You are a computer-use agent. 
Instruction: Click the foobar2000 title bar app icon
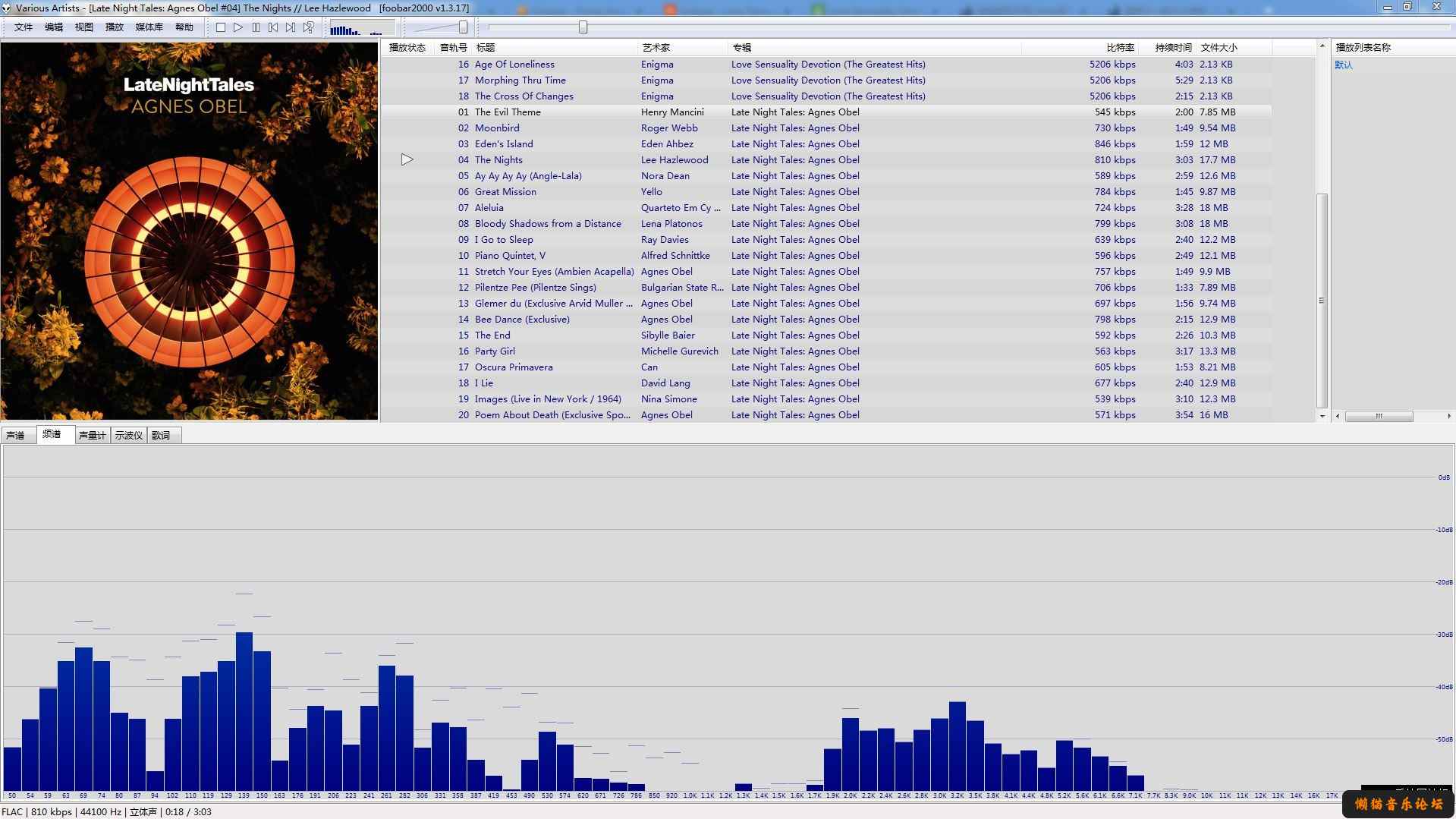(x=7, y=8)
